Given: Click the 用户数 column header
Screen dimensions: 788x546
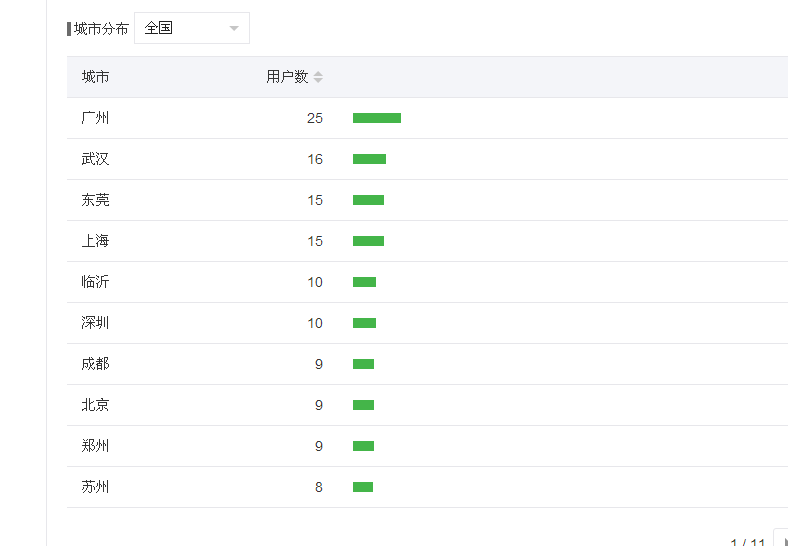Looking at the screenshot, I should 287,77.
